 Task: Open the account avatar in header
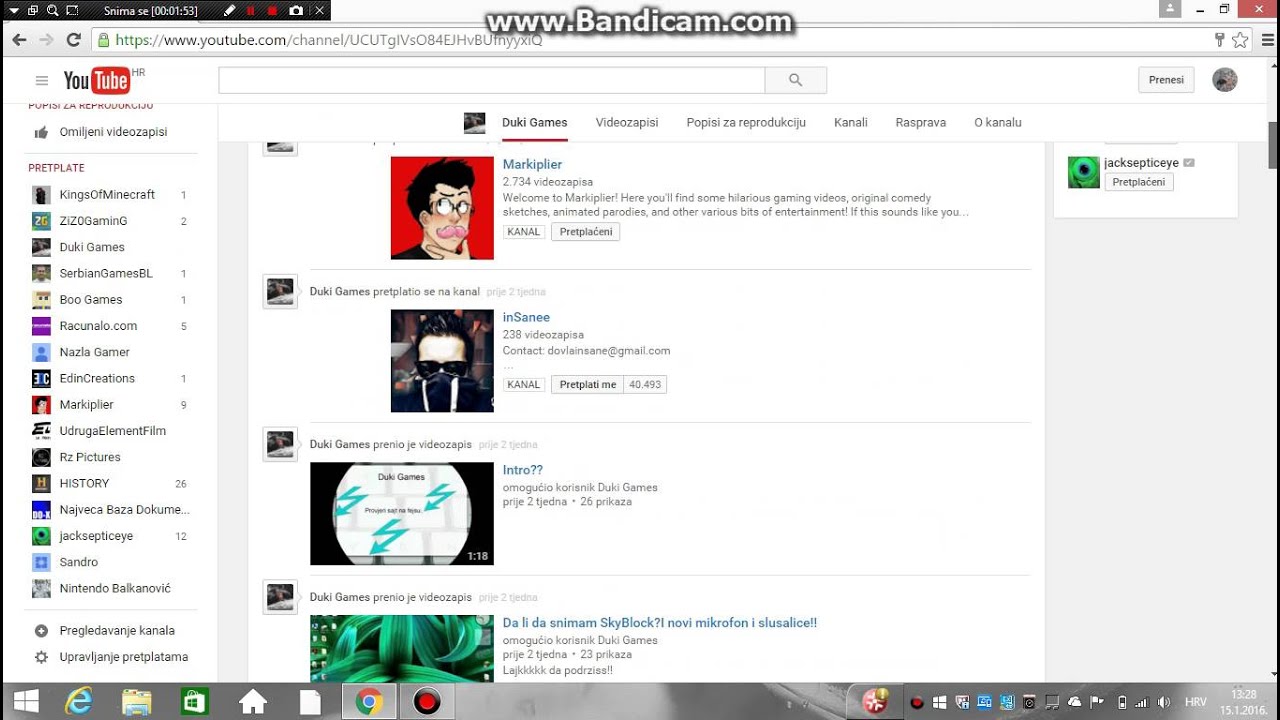pos(1225,80)
